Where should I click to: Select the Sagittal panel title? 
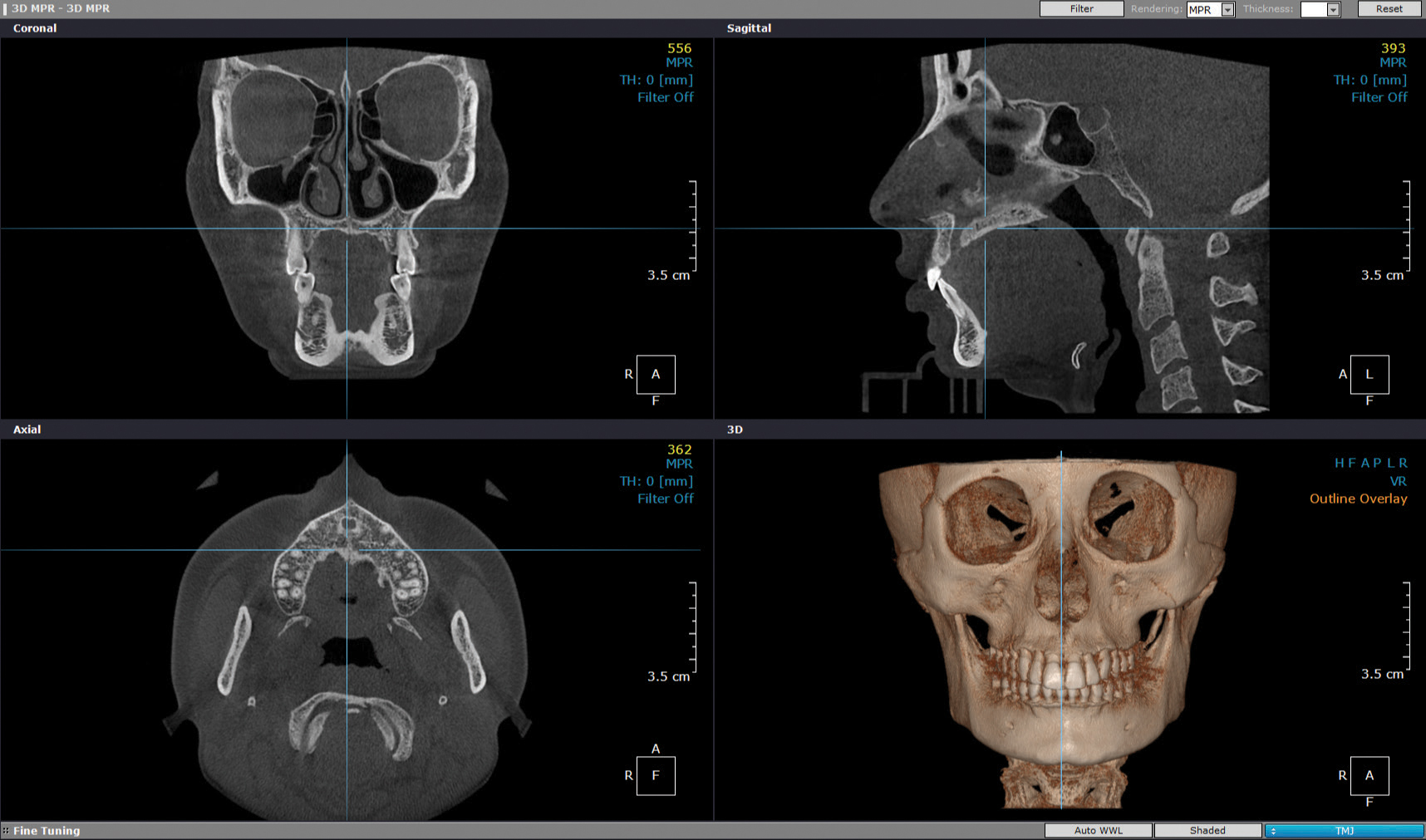coord(749,28)
